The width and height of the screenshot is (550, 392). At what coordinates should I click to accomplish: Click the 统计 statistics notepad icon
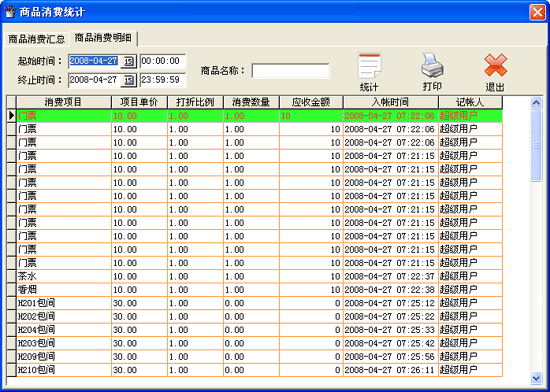(x=369, y=66)
